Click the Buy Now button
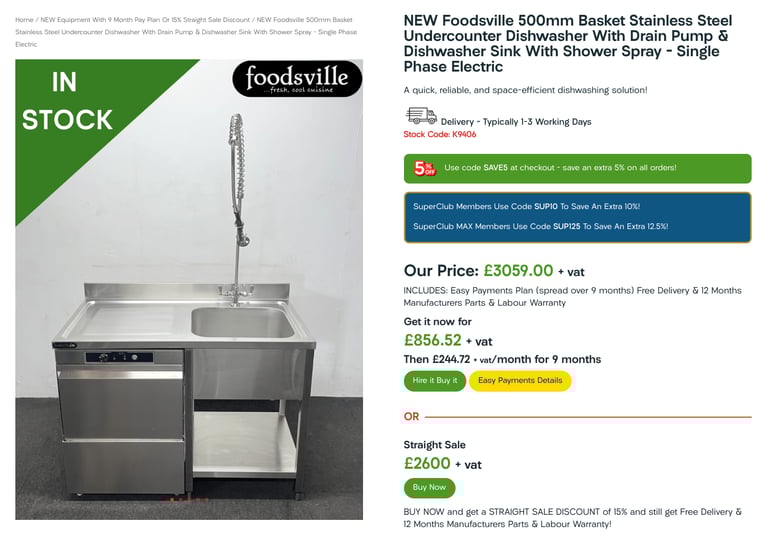768x547 pixels. (430, 488)
